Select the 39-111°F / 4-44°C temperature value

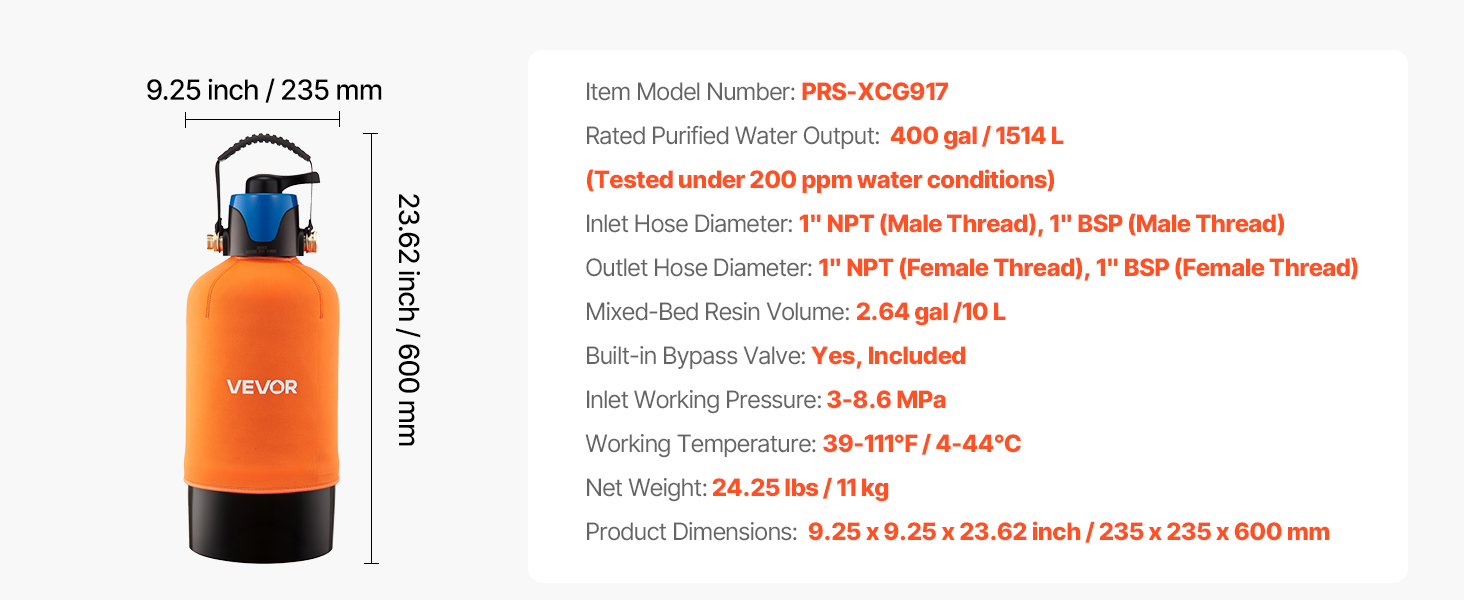pos(921,444)
